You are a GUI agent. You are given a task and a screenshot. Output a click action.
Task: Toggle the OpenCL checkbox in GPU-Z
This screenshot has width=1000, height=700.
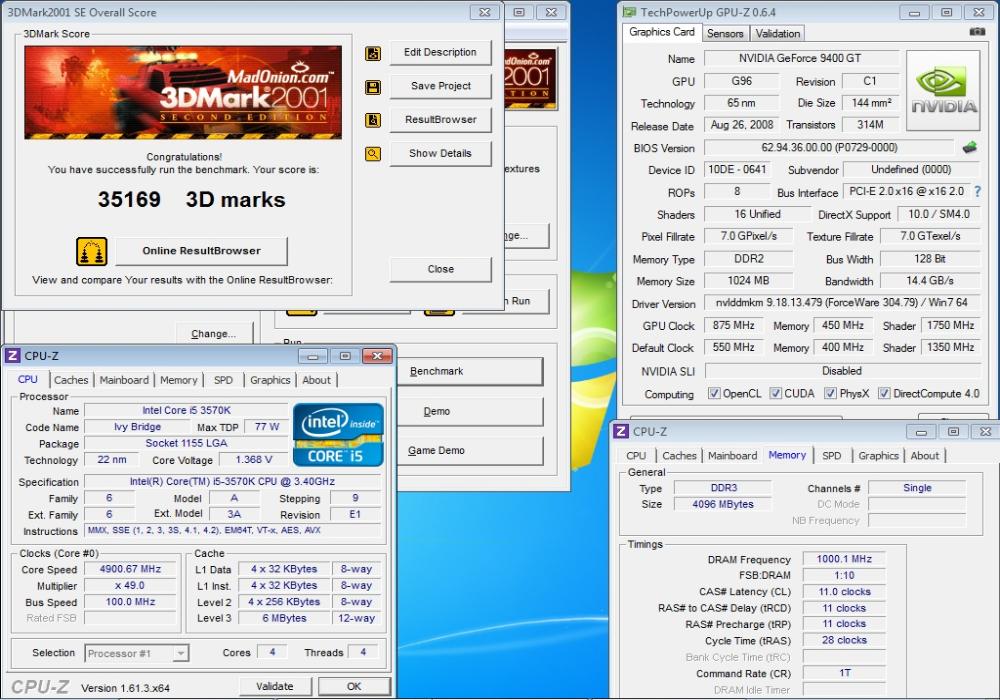(x=714, y=393)
